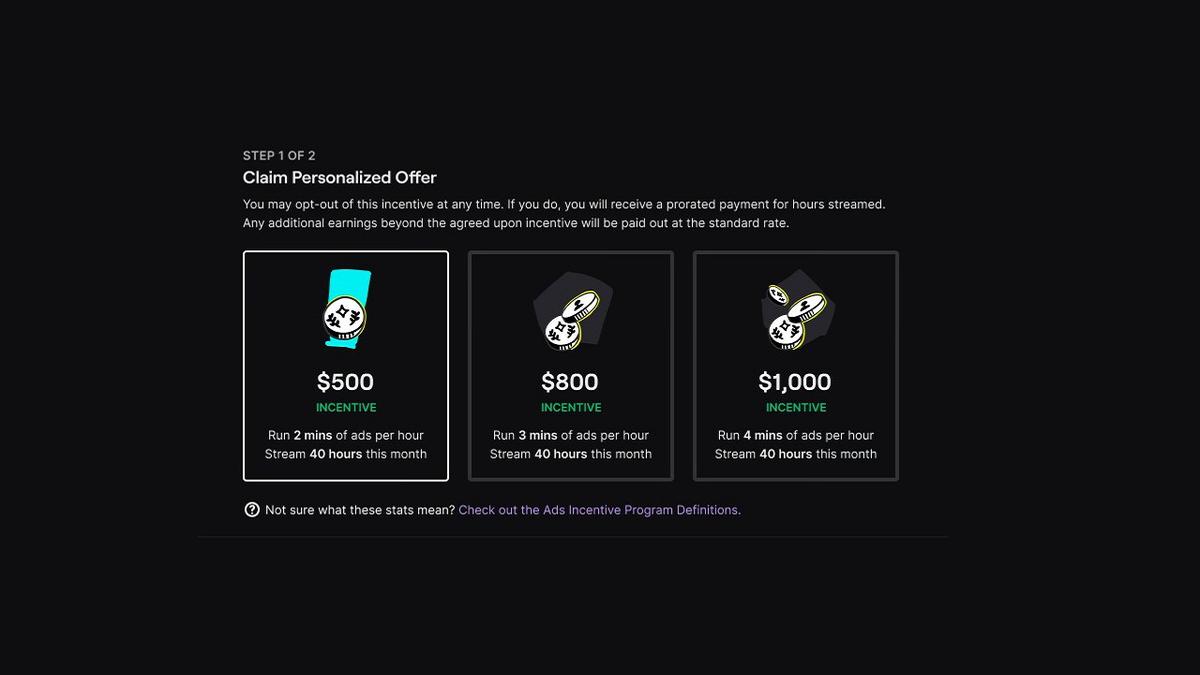
Task: Click the Stream 40 hours text on $1,000 card
Action: tap(796, 453)
